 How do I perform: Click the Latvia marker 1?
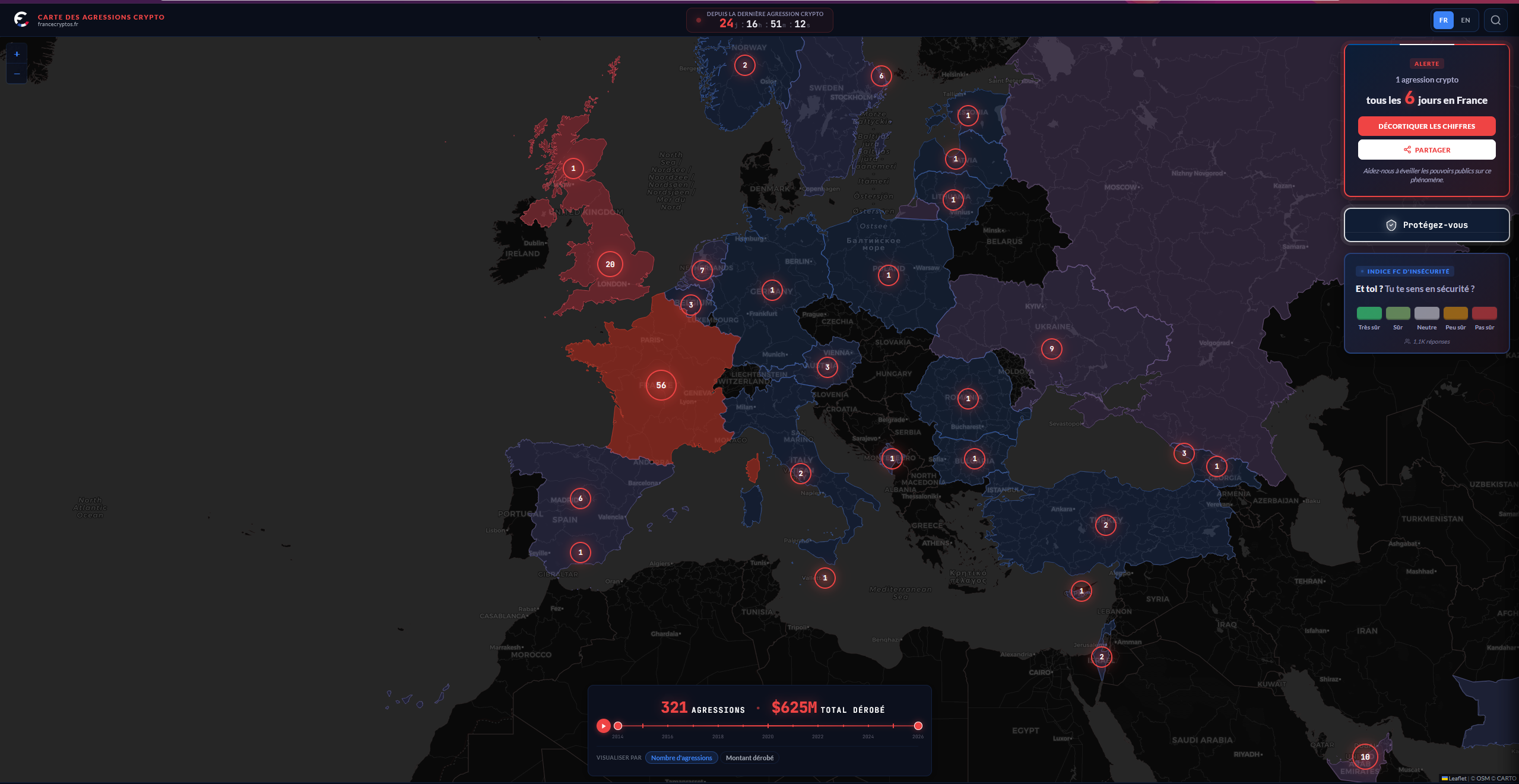click(x=955, y=159)
